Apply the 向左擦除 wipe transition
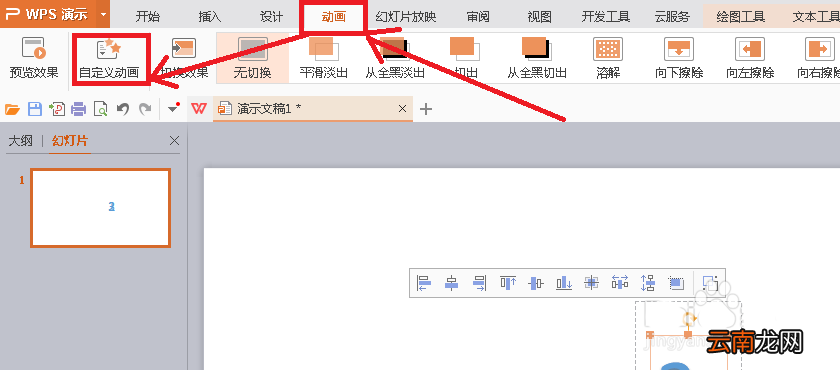The height and width of the screenshot is (370, 840). pos(750,58)
